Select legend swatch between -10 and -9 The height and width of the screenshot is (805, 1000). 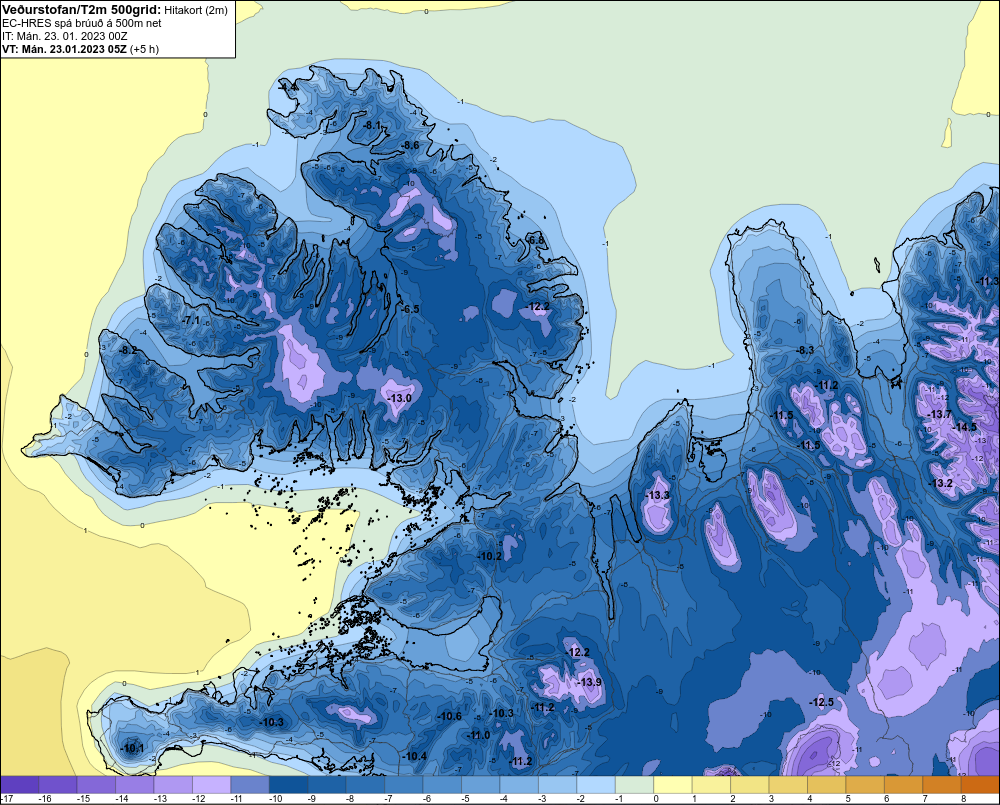pos(288,785)
